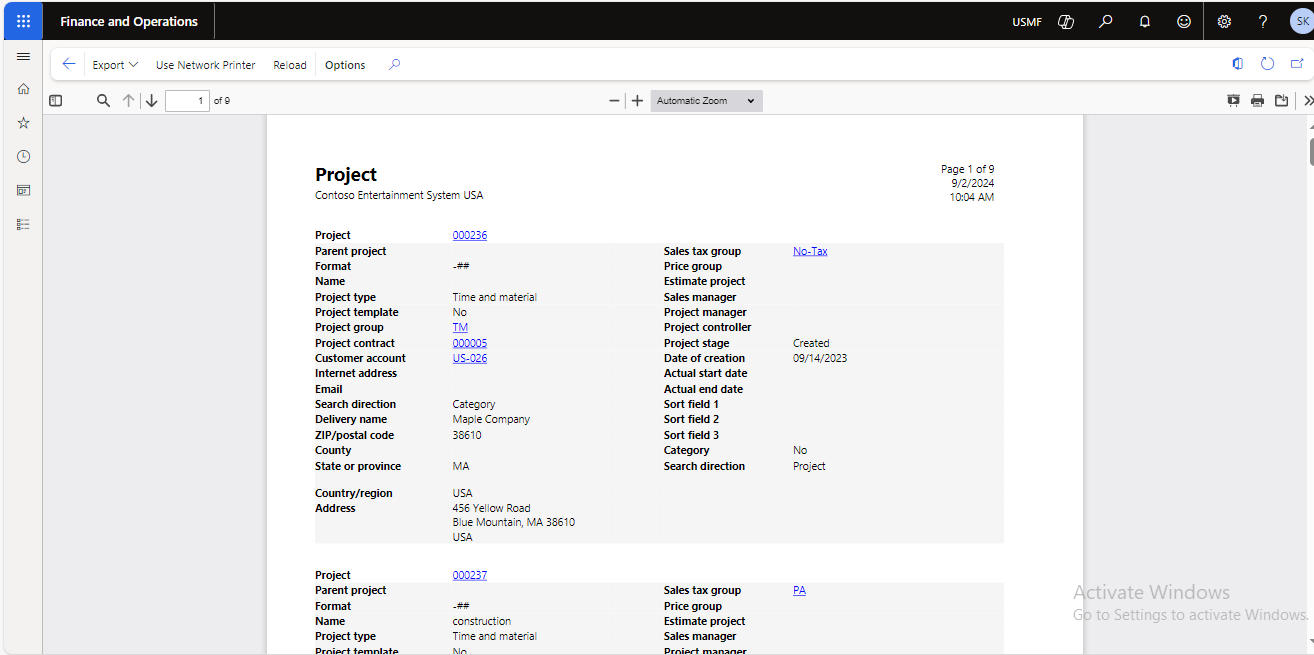Screen dimensions: 1314x655
Task: Click the find-in-document magnifier icon
Action: pyautogui.click(x=103, y=101)
